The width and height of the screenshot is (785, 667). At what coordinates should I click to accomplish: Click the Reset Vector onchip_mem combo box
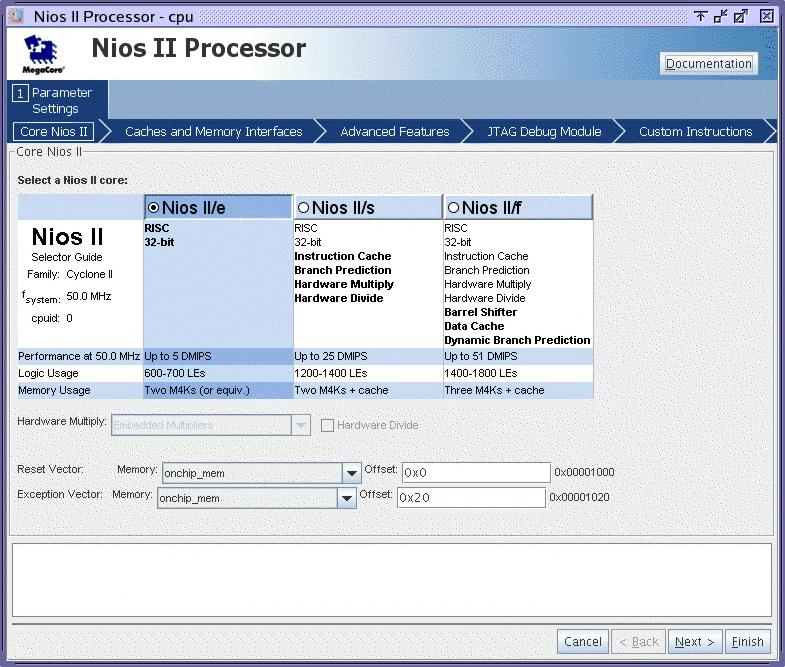point(261,473)
